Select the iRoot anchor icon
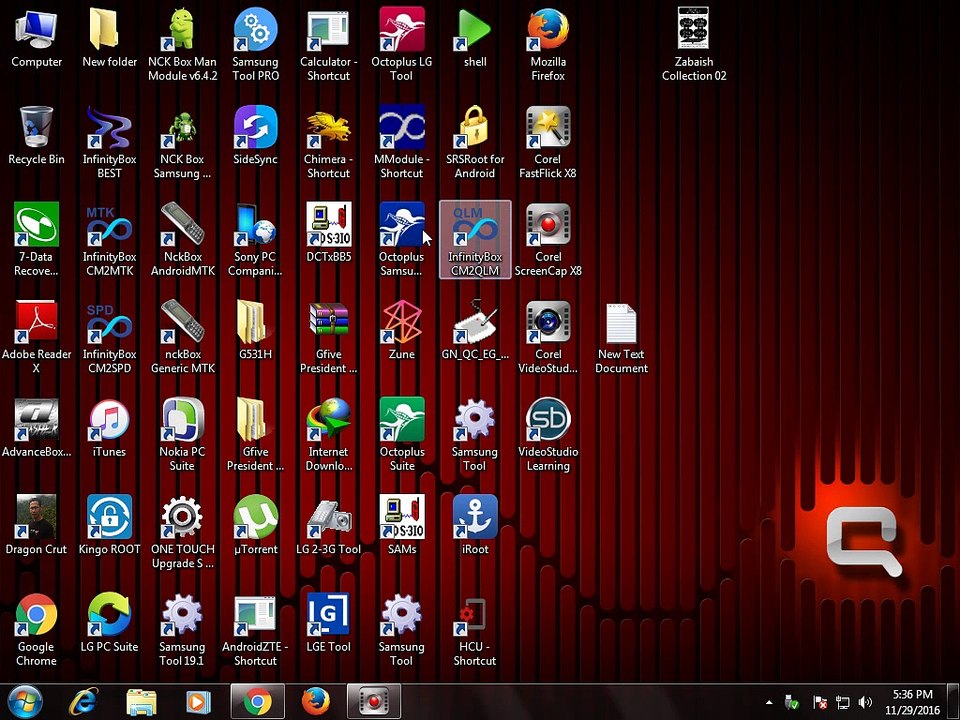This screenshot has width=960, height=720. point(475,525)
